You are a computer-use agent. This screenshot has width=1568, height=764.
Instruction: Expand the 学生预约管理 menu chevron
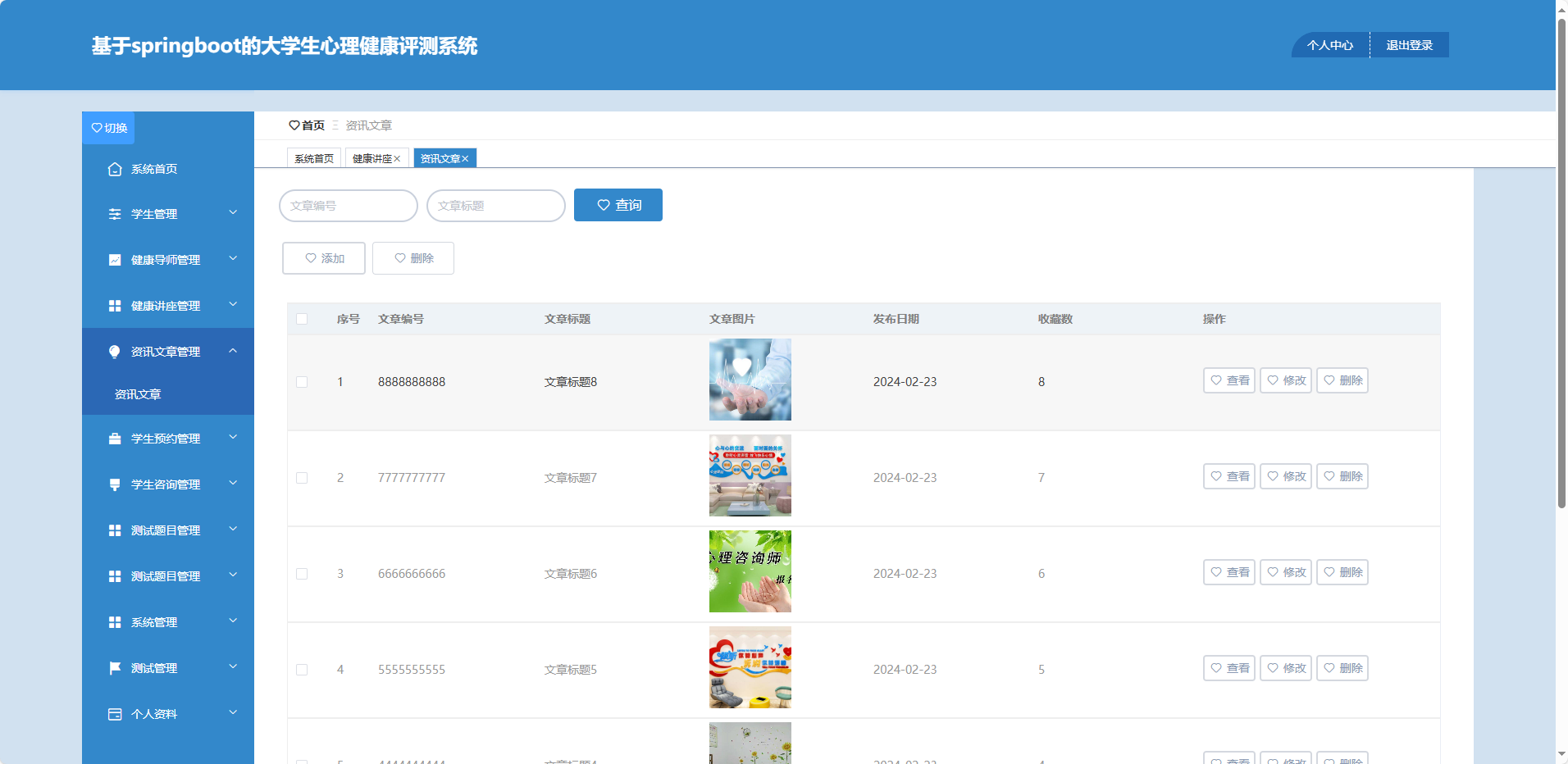(233, 438)
